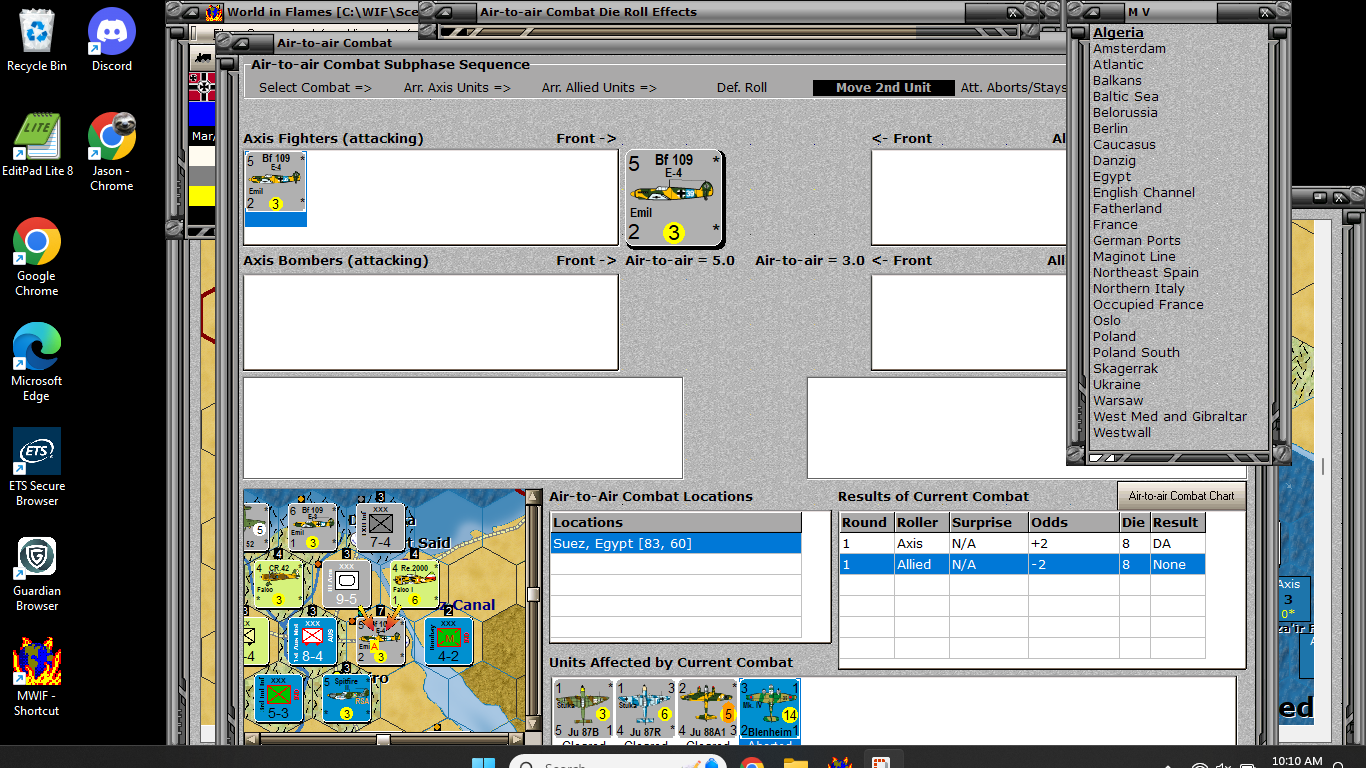Click the Results table 'Odds' column header
1366x768 pixels.
click(1074, 523)
